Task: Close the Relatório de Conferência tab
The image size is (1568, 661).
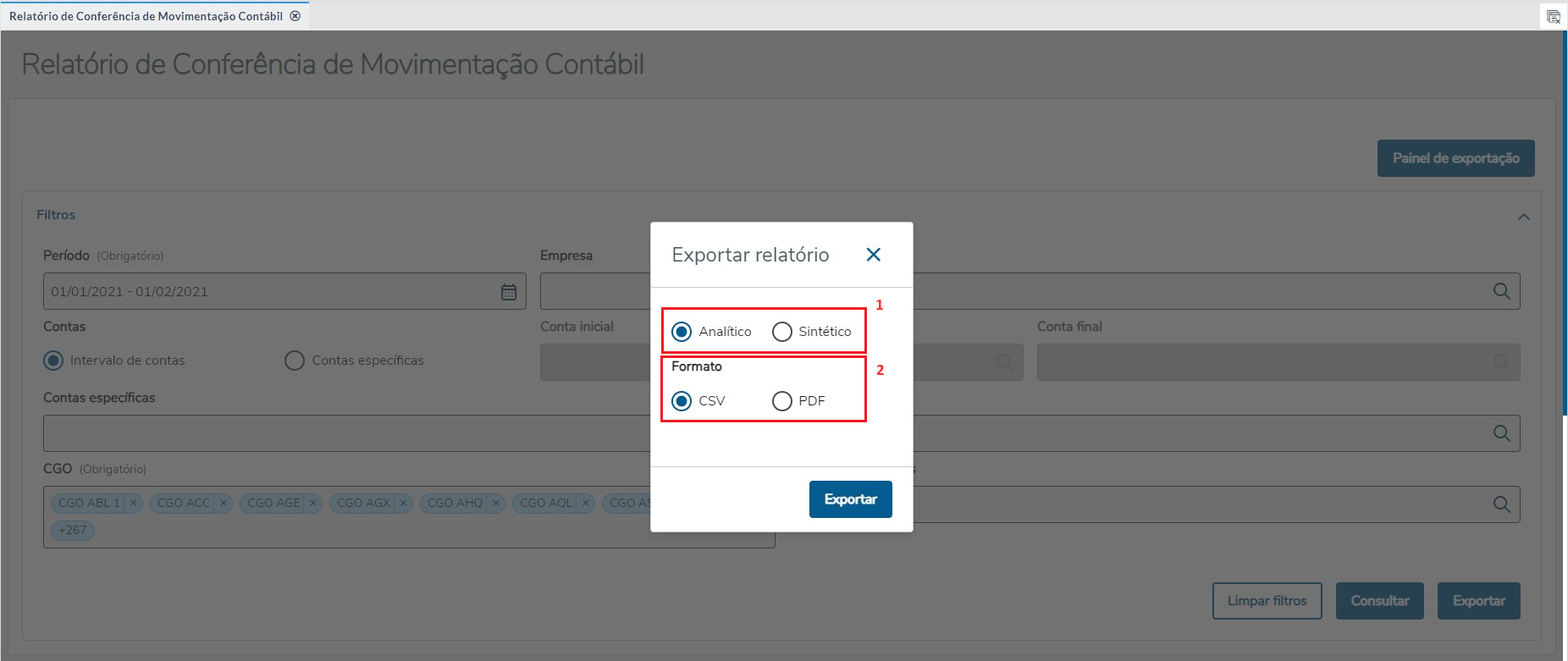Action: (295, 16)
